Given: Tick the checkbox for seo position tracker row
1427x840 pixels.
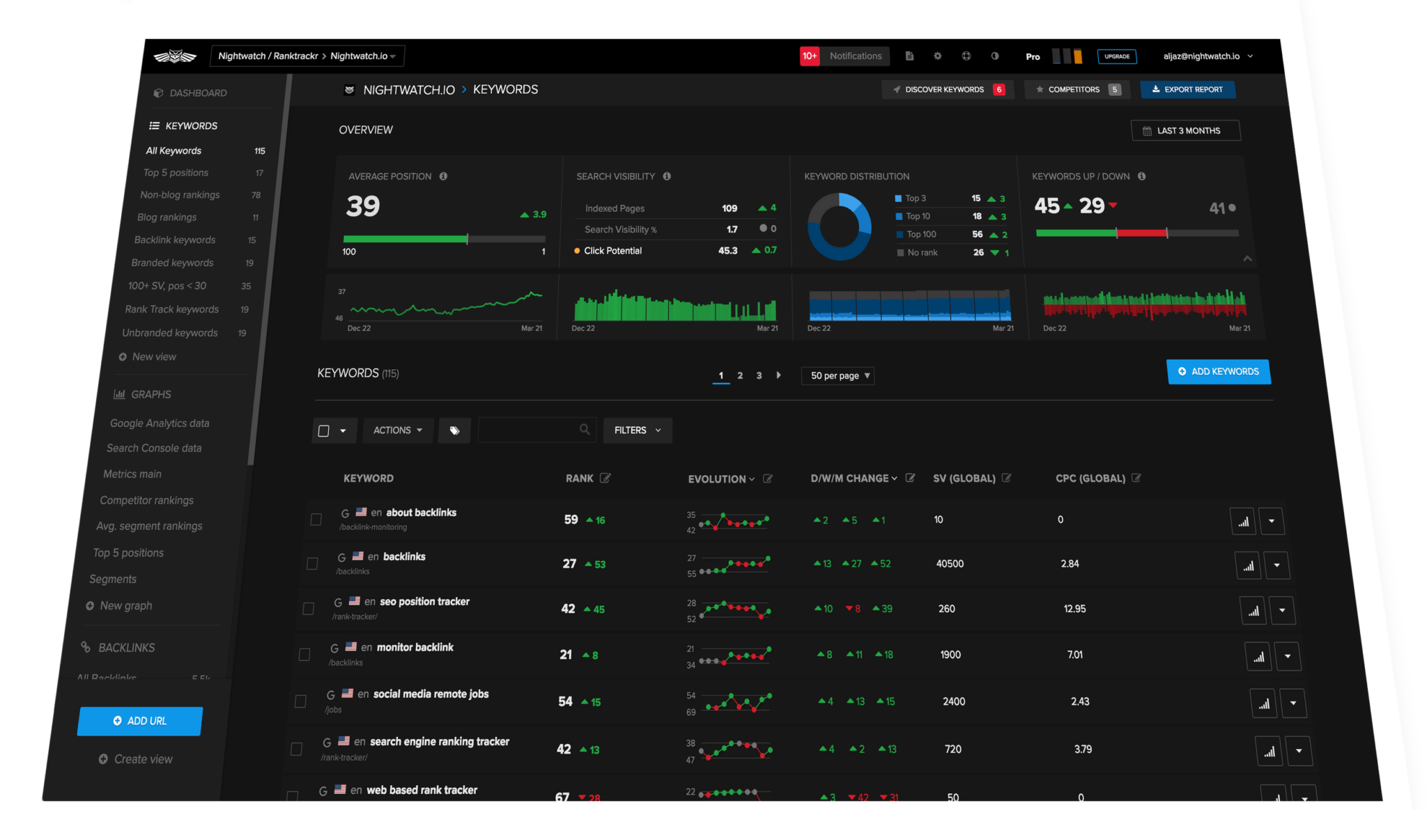Looking at the screenshot, I should pyautogui.click(x=308, y=608).
